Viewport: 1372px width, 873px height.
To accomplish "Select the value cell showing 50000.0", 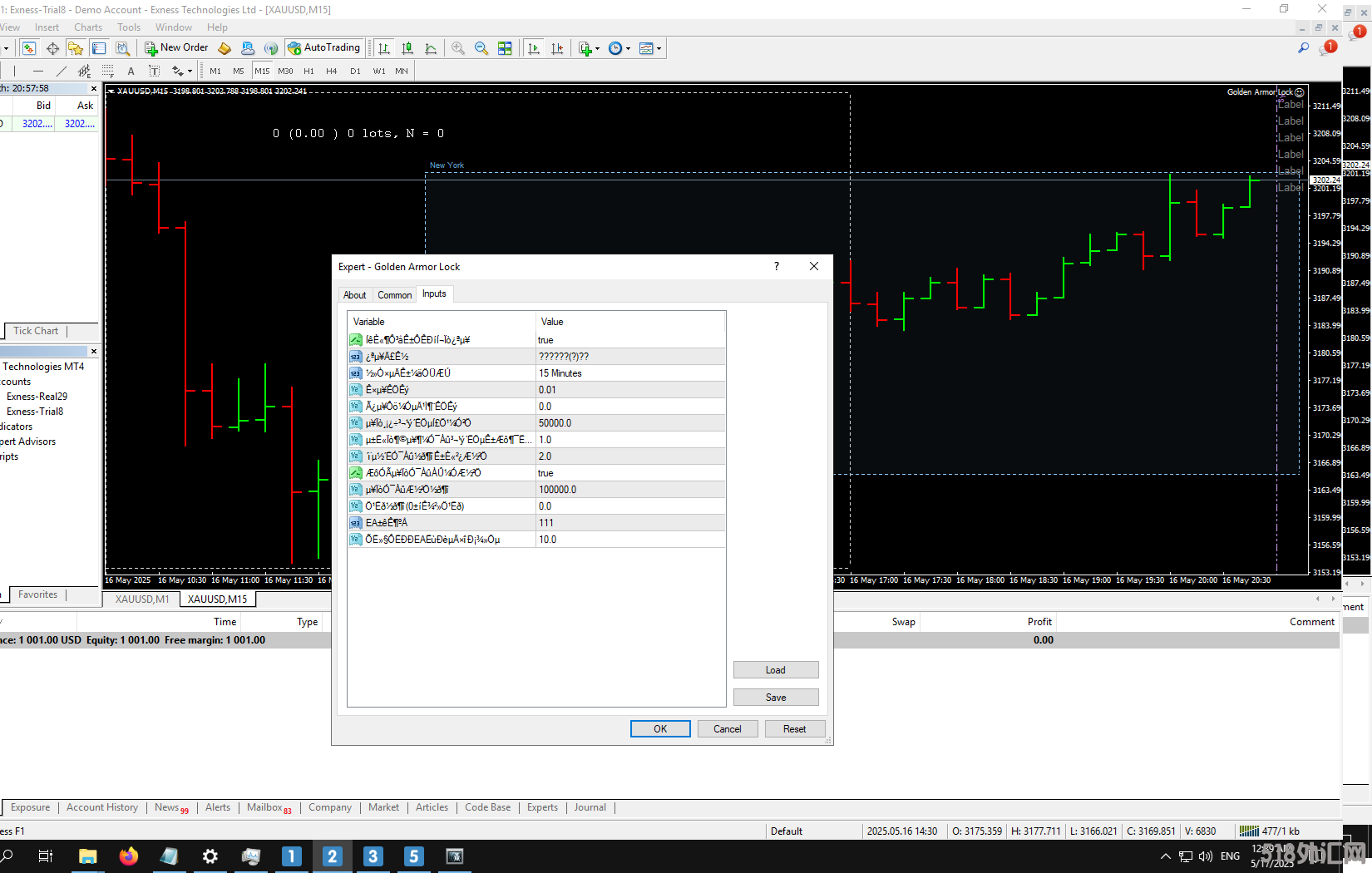I will [x=630, y=423].
